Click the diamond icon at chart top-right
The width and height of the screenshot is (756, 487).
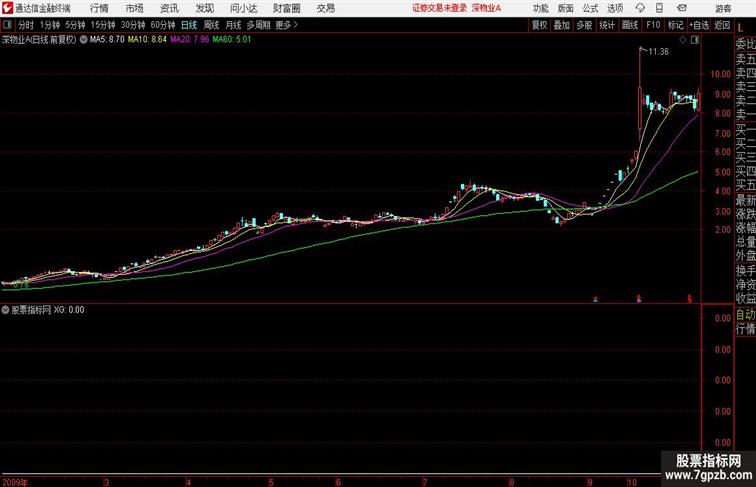click(x=683, y=40)
